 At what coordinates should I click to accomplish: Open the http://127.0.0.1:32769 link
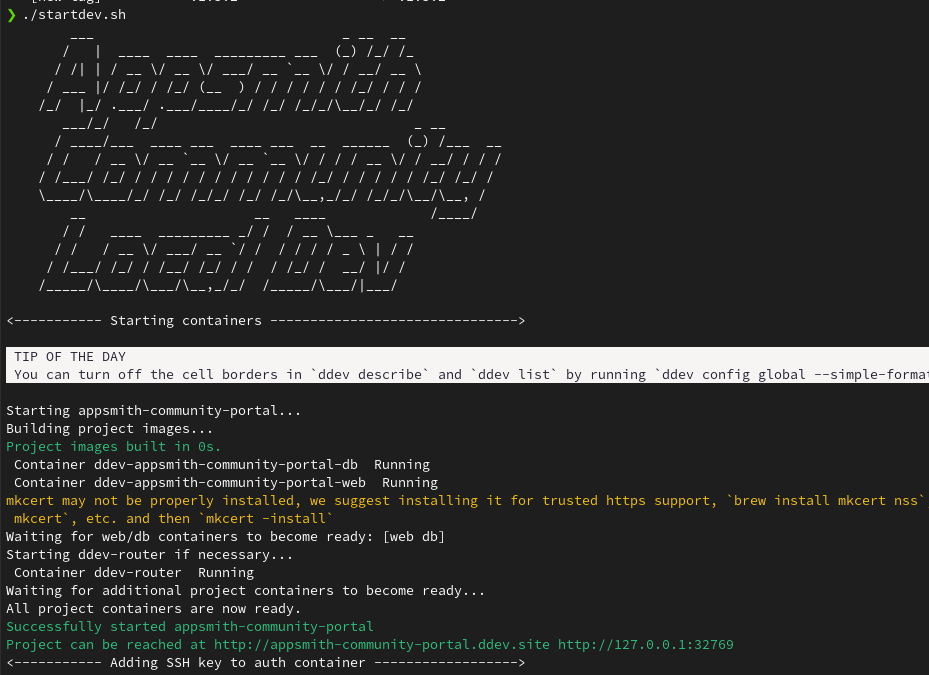tap(645, 644)
